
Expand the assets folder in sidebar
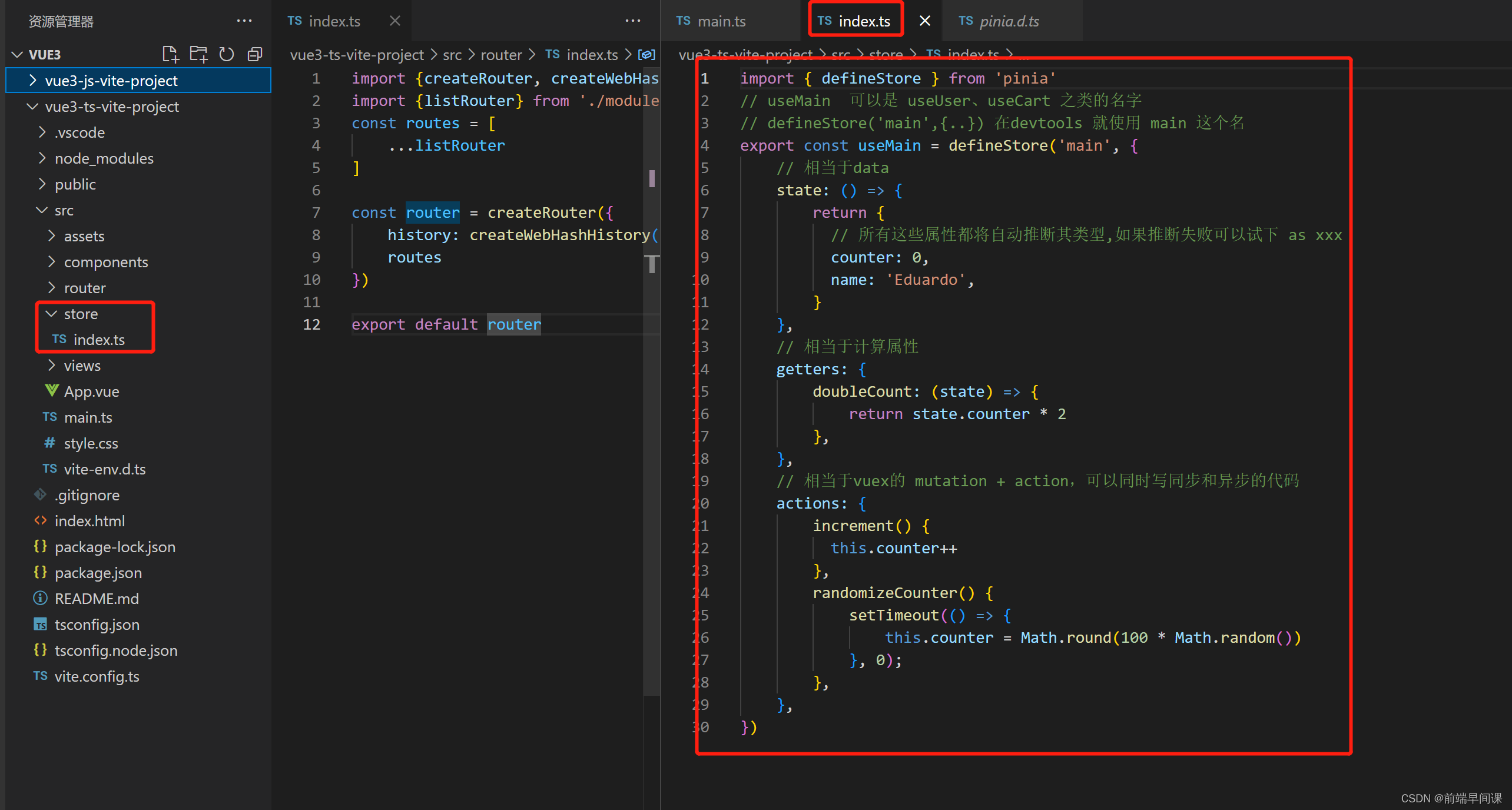[87, 235]
